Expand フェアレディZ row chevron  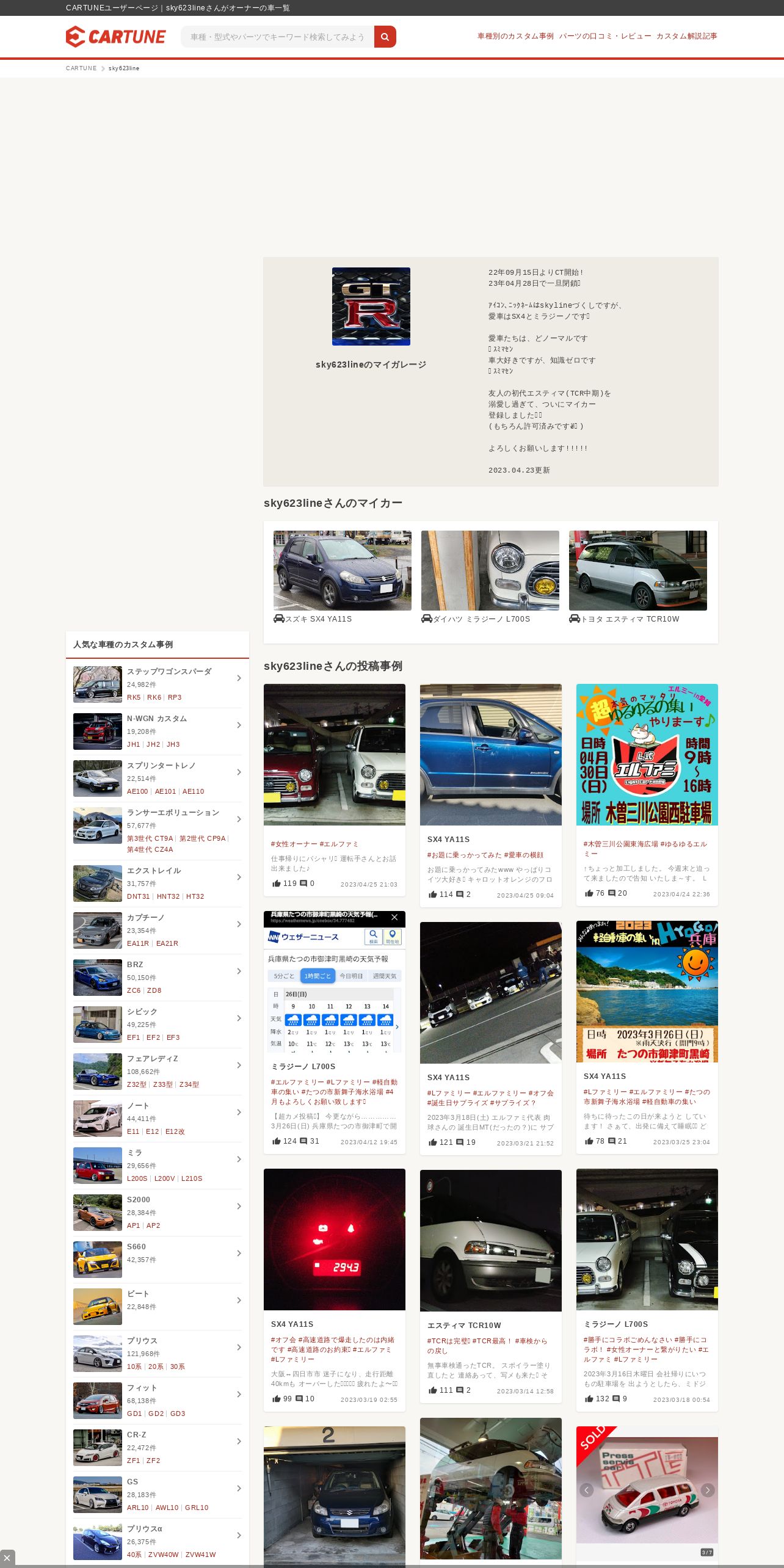tap(239, 1065)
